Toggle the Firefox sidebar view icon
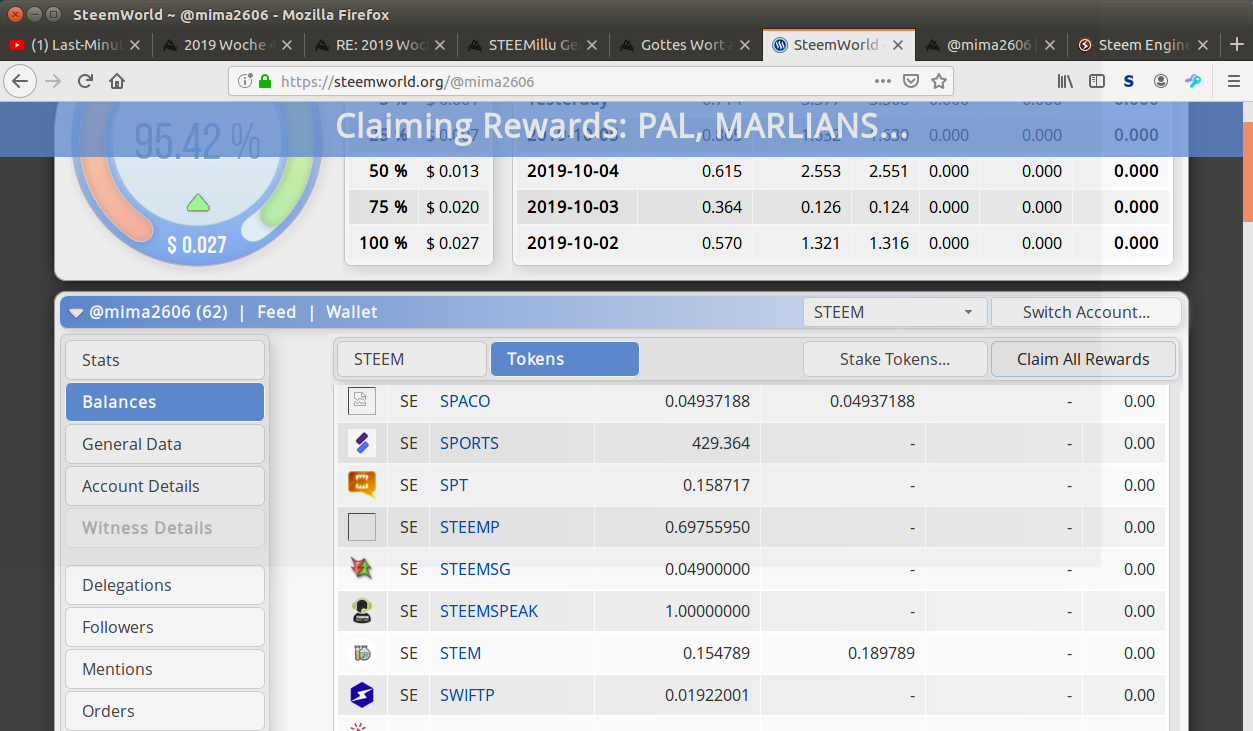The height and width of the screenshot is (731, 1253). 1097,81
